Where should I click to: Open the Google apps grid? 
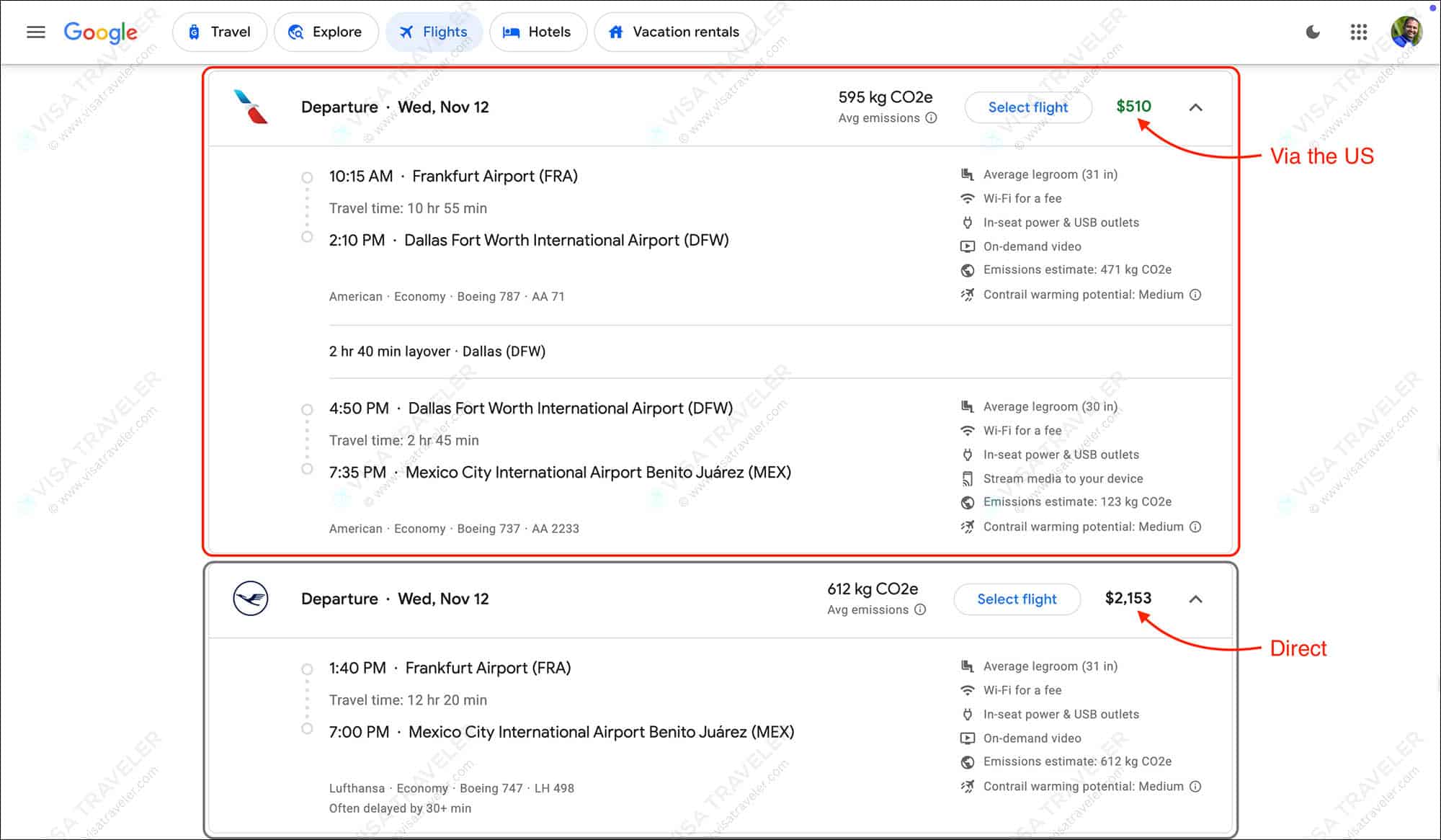pos(1358,32)
